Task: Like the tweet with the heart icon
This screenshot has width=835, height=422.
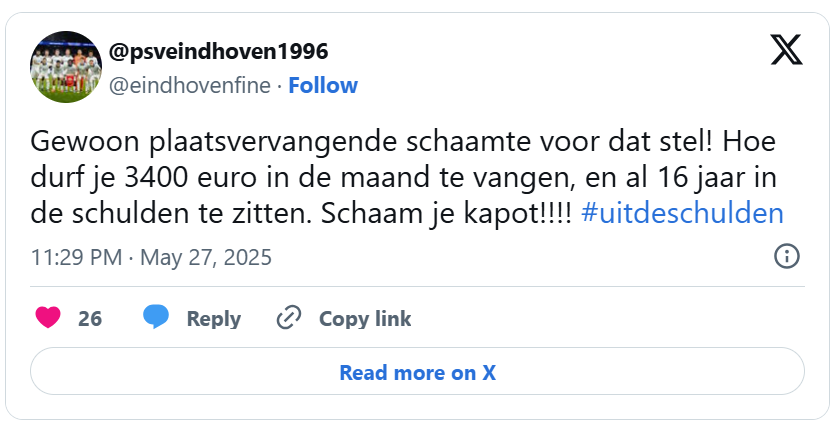Action: 47,318
